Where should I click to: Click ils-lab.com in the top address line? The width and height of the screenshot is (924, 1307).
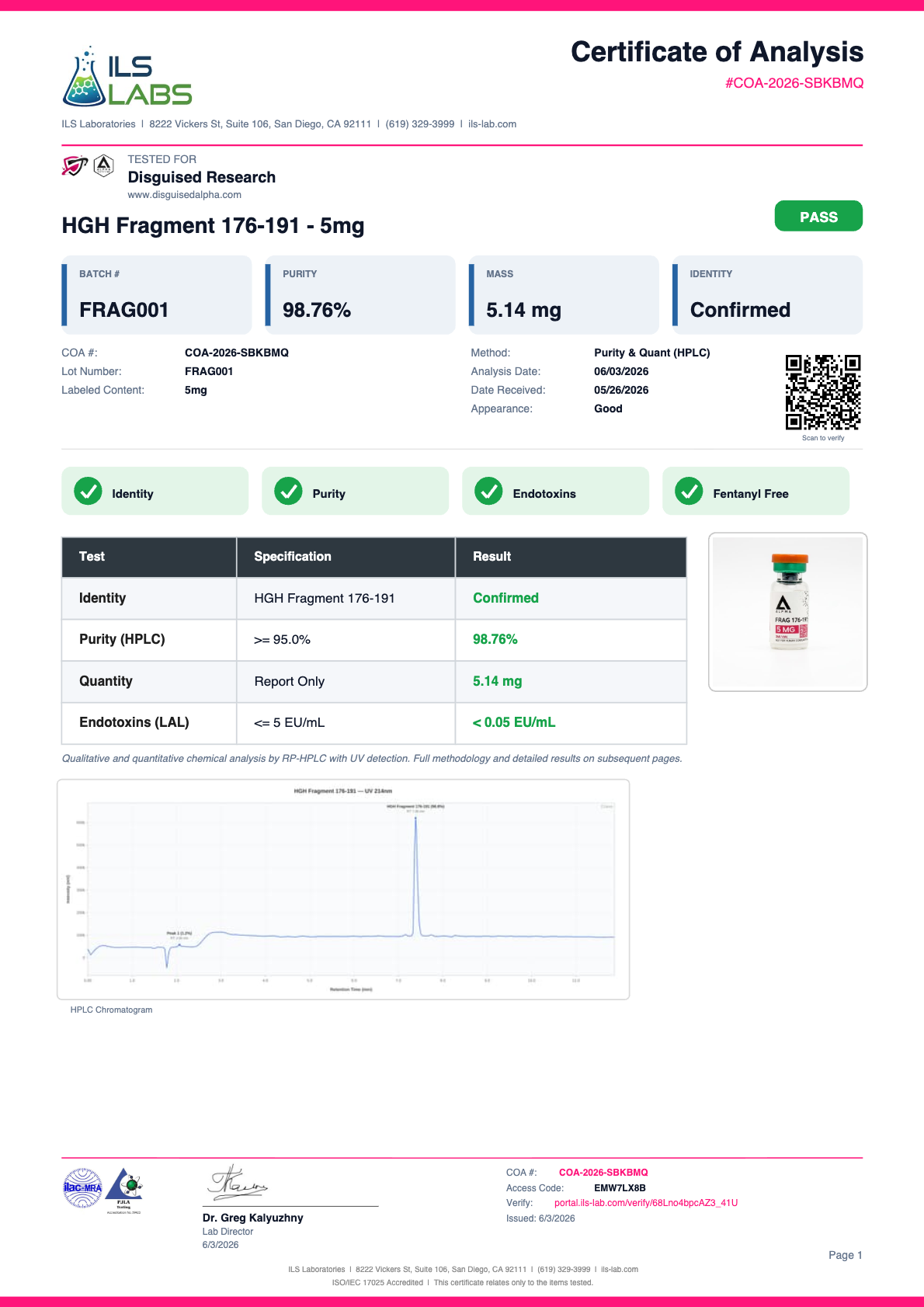(x=492, y=124)
